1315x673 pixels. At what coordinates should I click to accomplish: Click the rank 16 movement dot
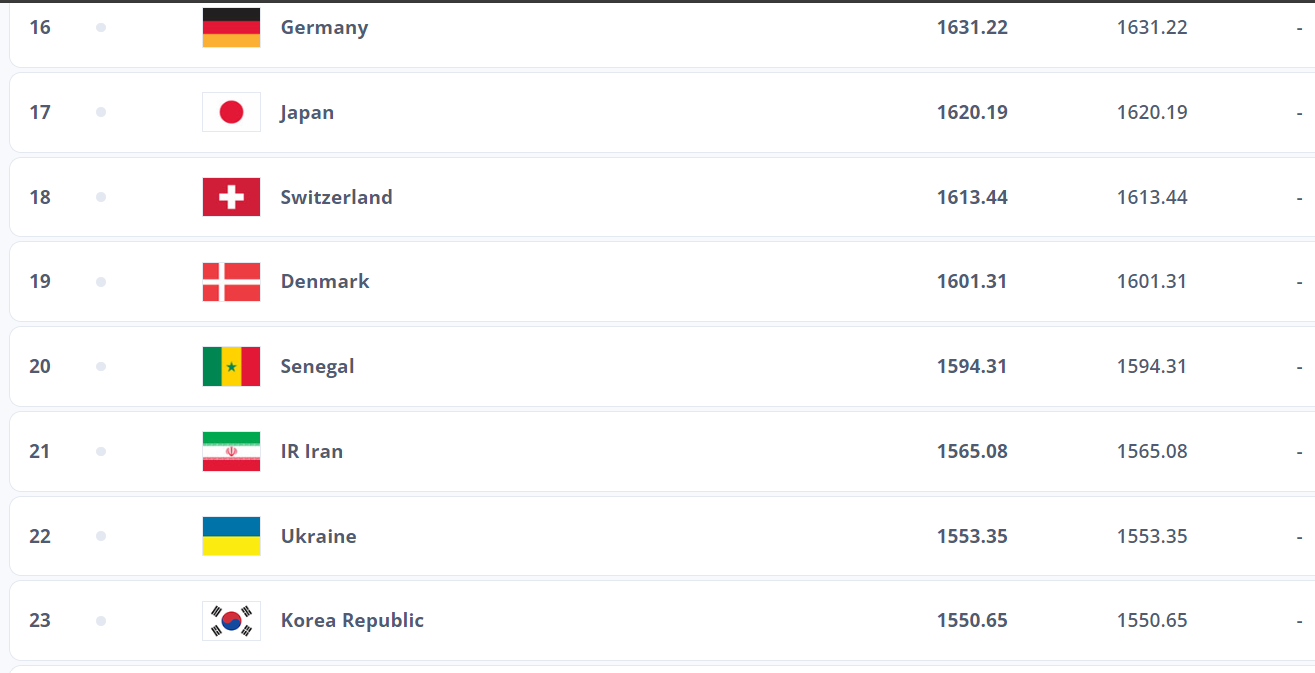pos(100,28)
